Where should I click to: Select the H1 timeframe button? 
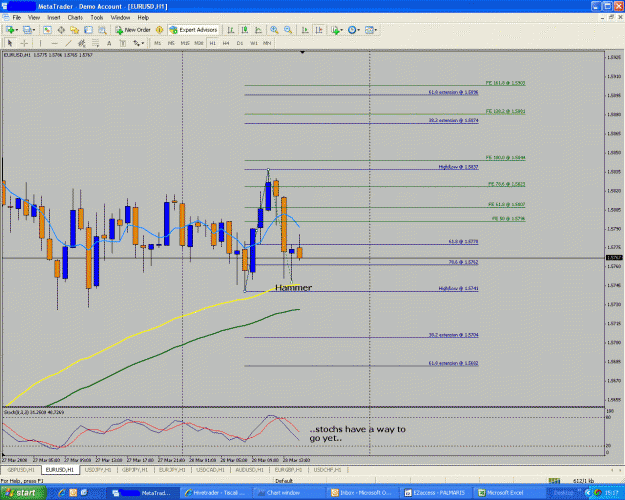(212, 43)
